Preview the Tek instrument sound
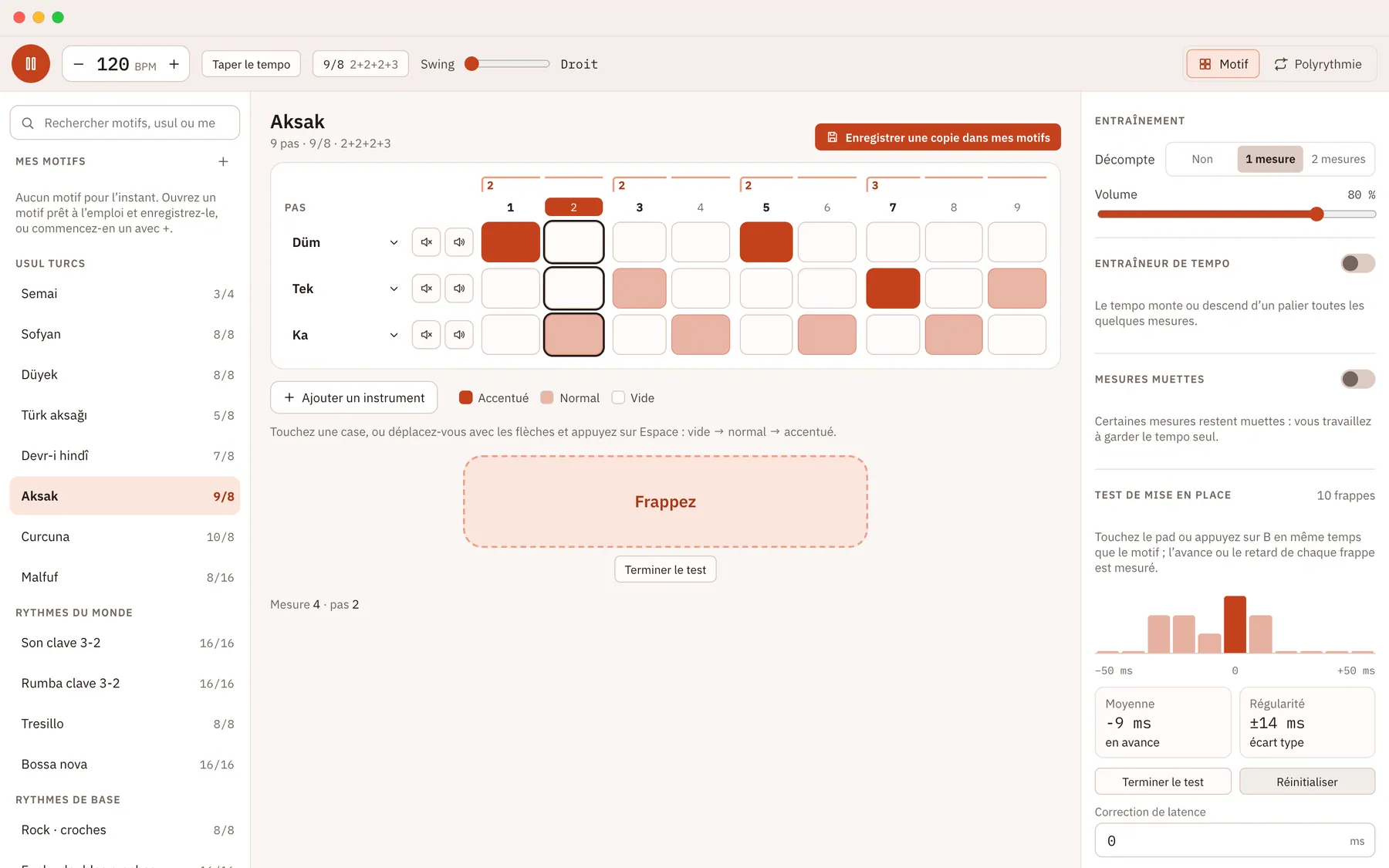 [x=459, y=289]
